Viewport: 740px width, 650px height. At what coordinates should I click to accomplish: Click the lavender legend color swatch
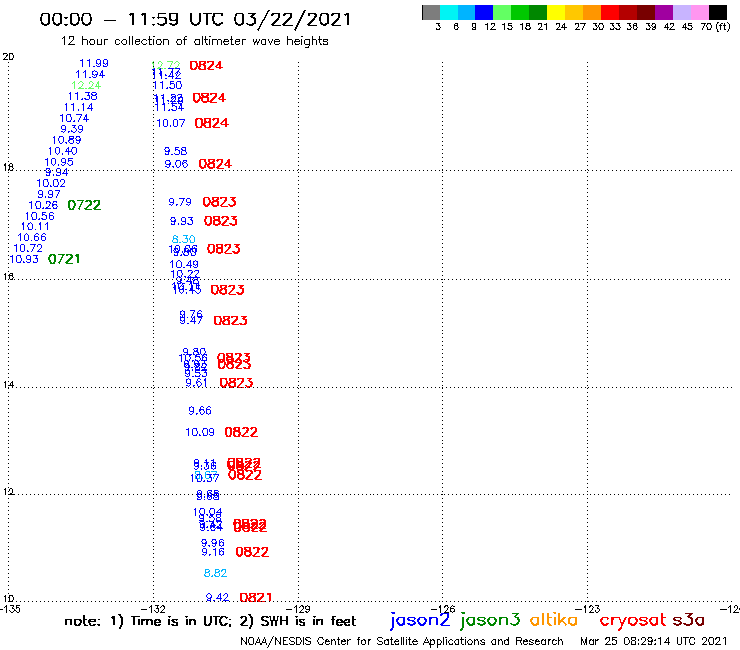pyautogui.click(x=681, y=13)
